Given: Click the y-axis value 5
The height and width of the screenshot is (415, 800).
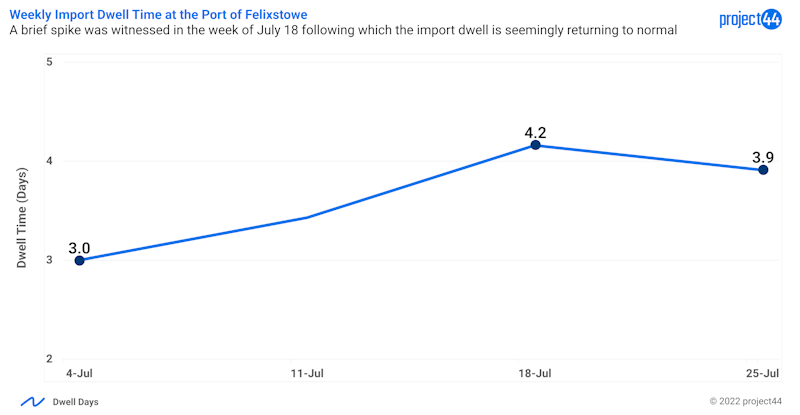Looking at the screenshot, I should (49, 62).
